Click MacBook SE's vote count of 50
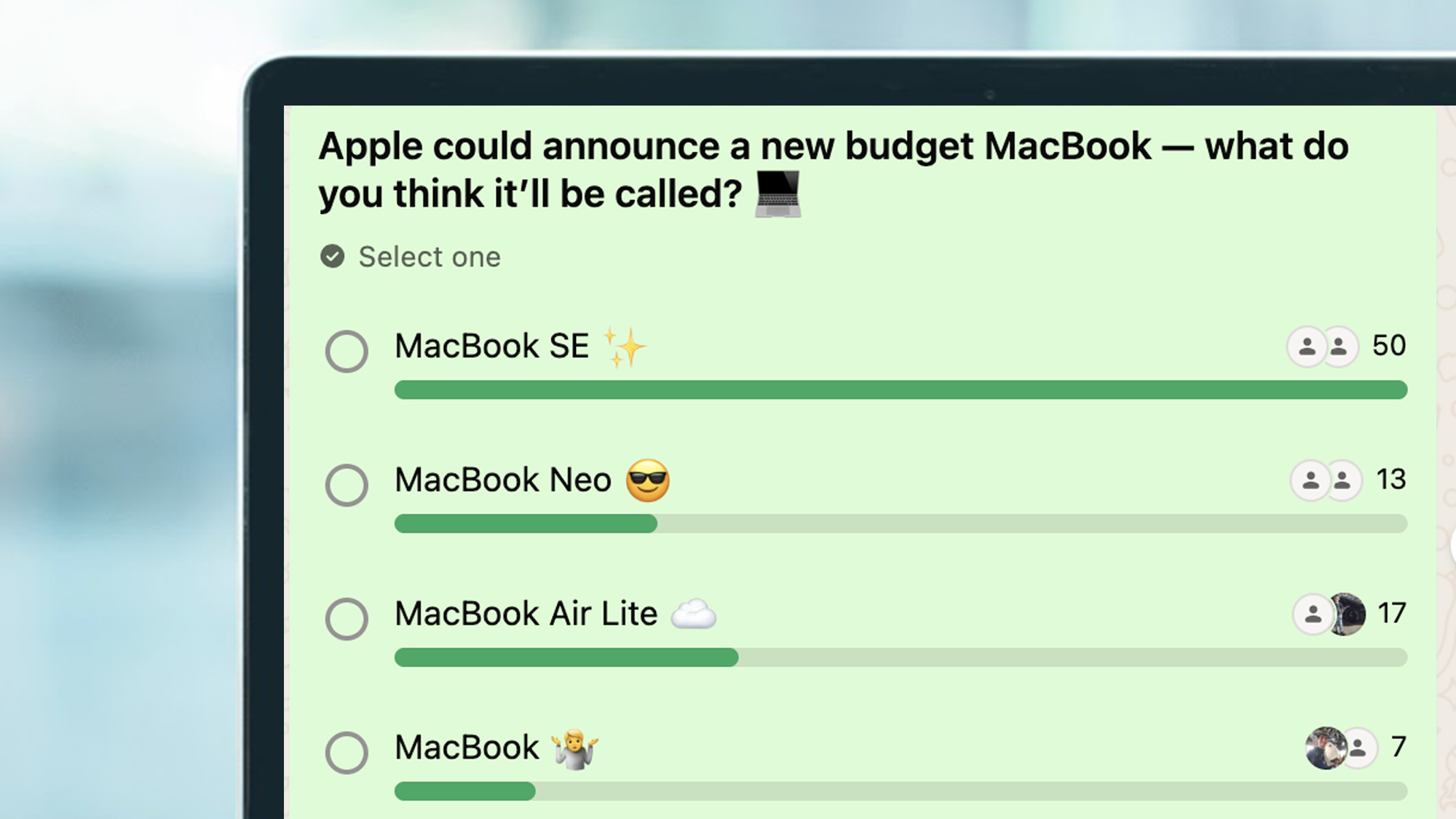This screenshot has height=819, width=1456. pyautogui.click(x=1390, y=347)
